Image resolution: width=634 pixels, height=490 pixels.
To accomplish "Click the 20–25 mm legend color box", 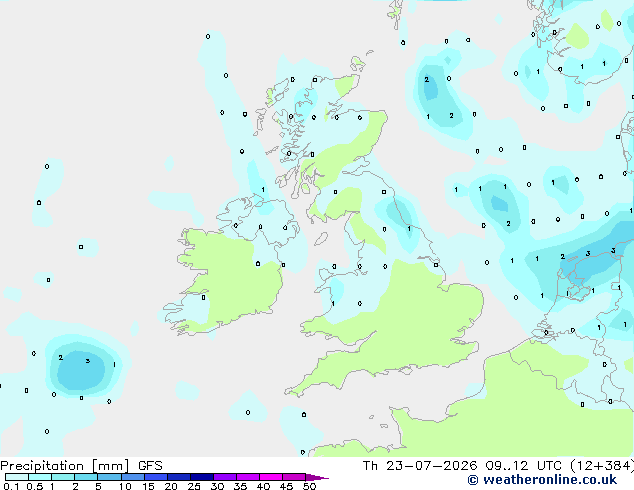I will coord(179,477).
